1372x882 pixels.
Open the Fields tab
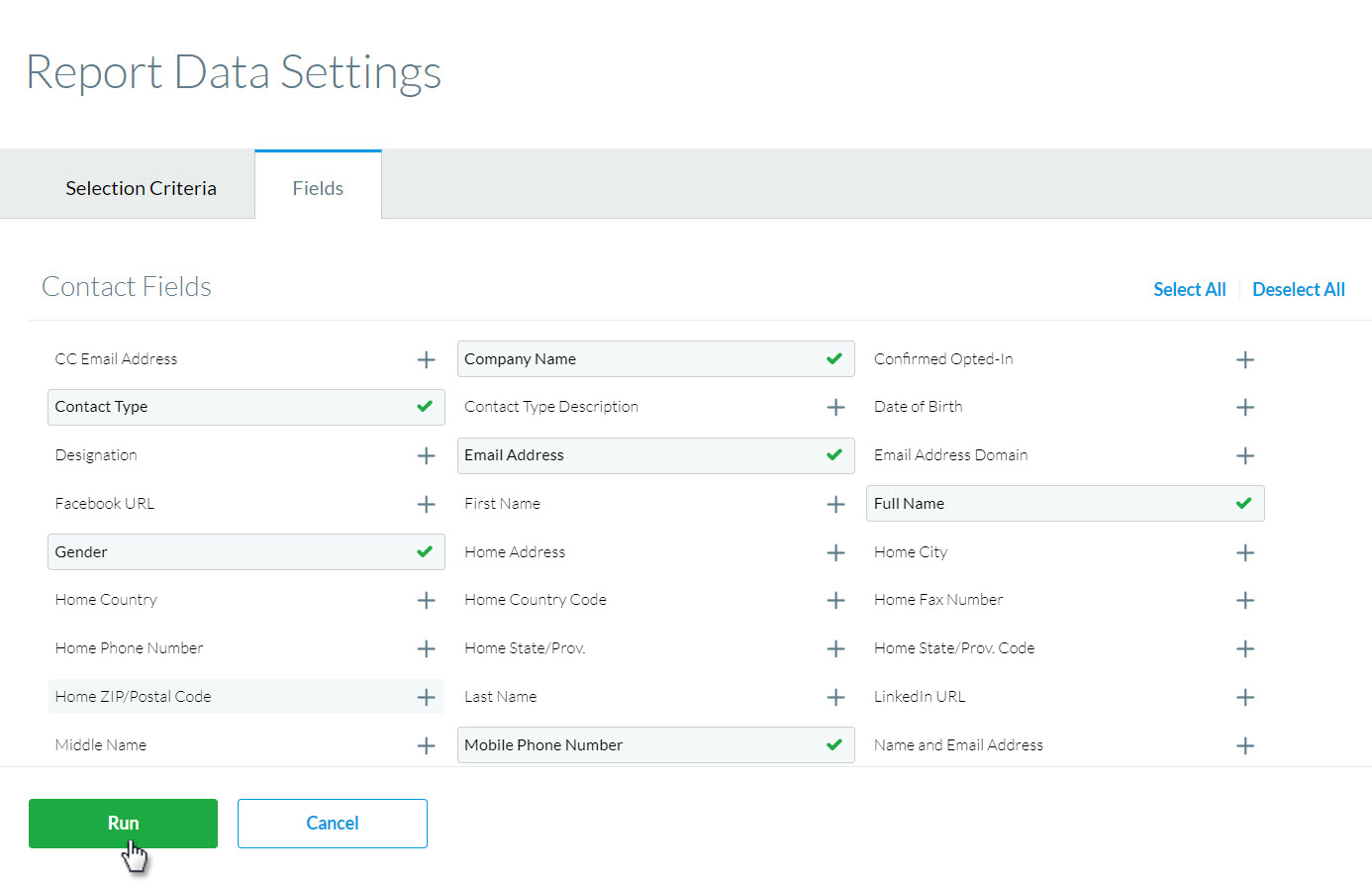pos(318,188)
